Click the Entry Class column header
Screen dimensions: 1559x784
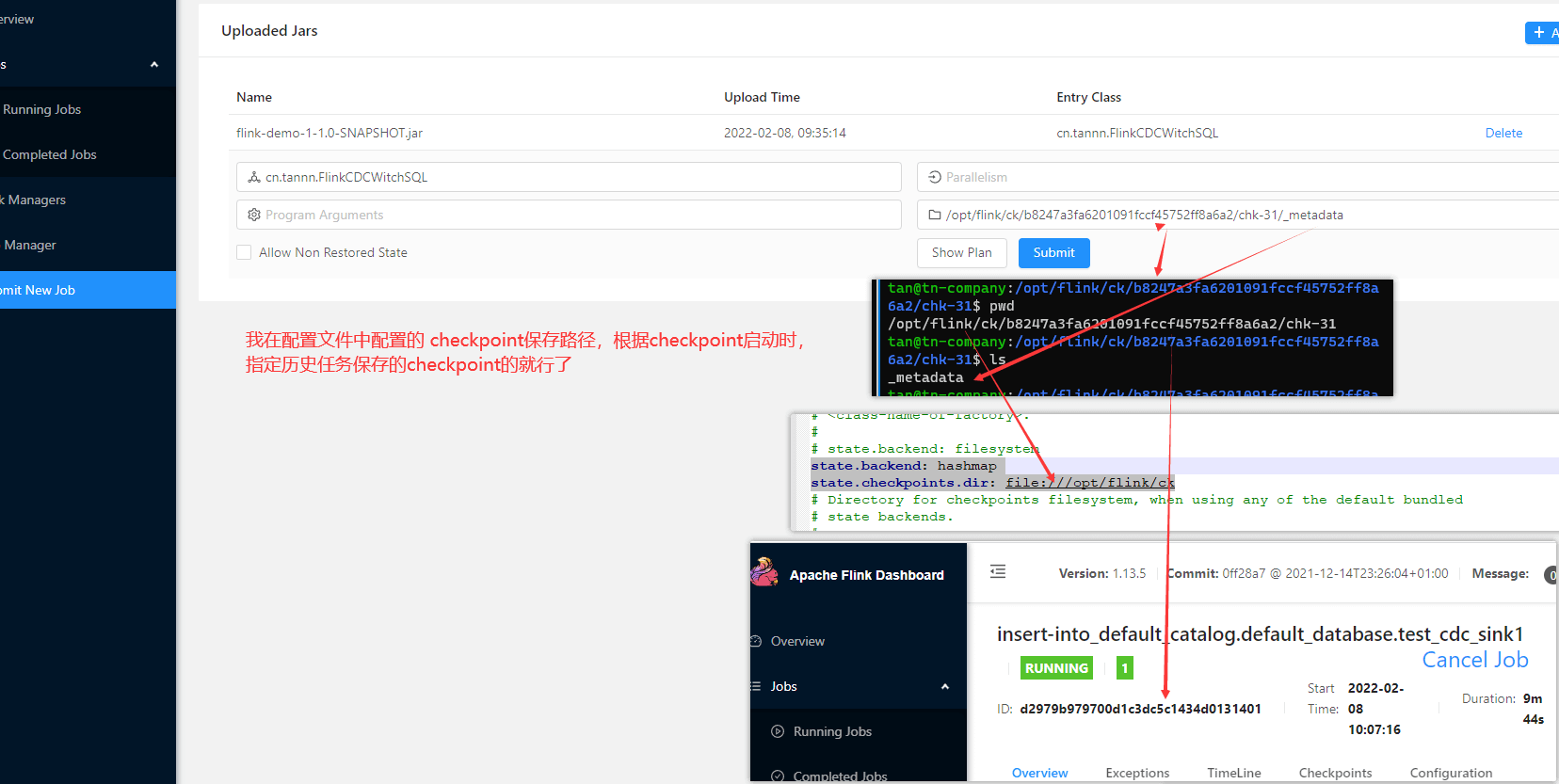tap(1088, 97)
